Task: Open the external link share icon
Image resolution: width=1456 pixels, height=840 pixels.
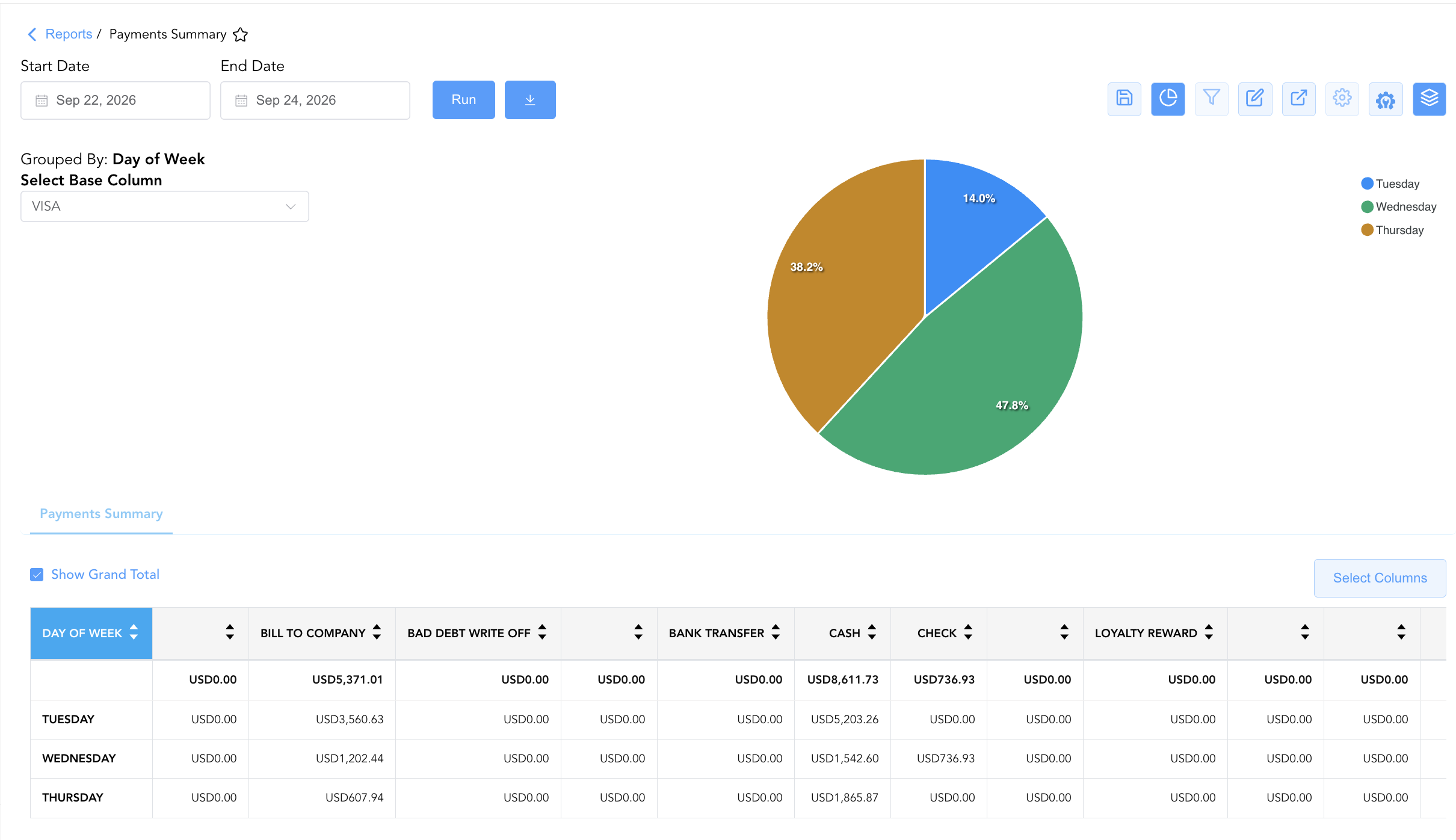Action: 1298,99
